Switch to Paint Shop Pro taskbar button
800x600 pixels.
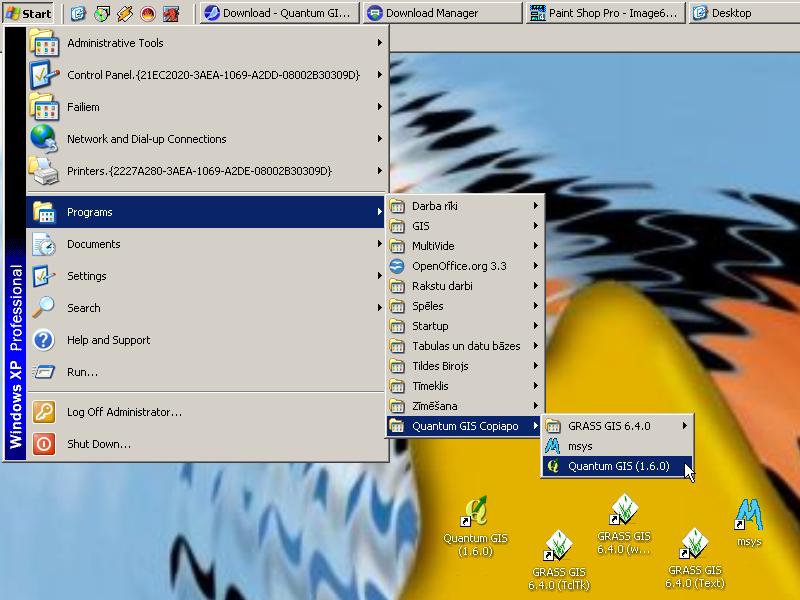[x=605, y=13]
